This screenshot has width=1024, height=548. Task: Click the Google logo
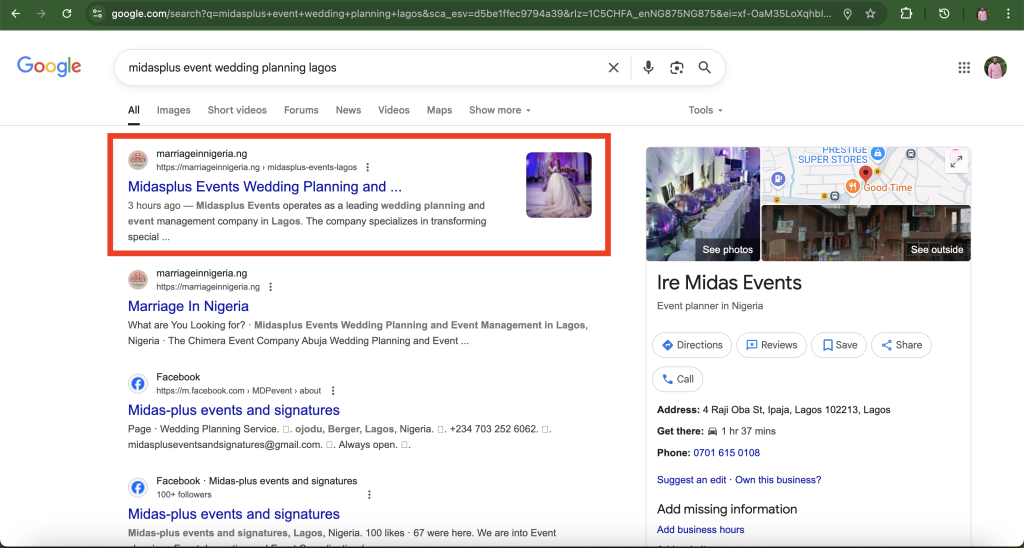pyautogui.click(x=49, y=67)
